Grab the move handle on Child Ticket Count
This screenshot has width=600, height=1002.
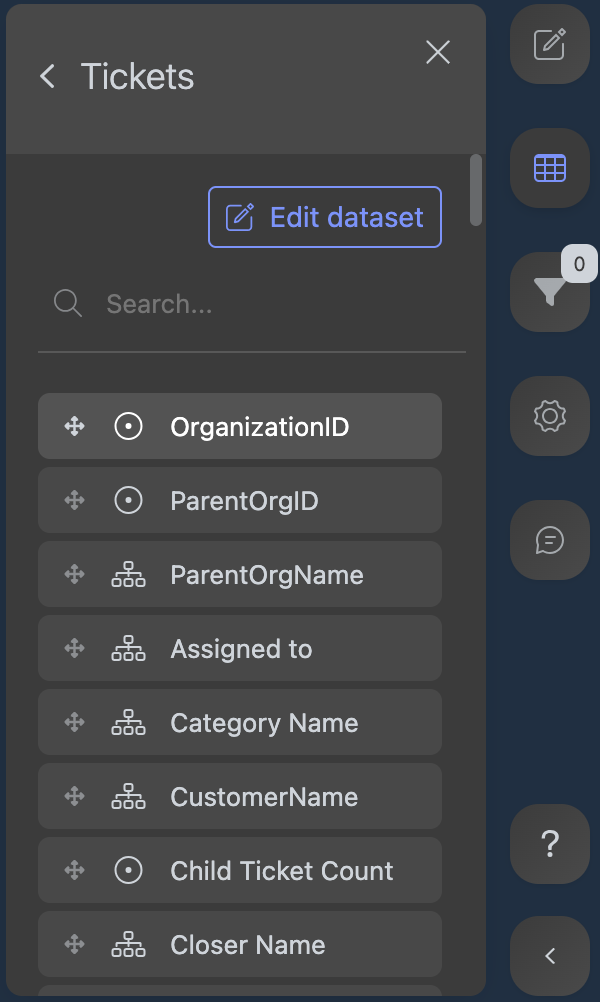75,870
